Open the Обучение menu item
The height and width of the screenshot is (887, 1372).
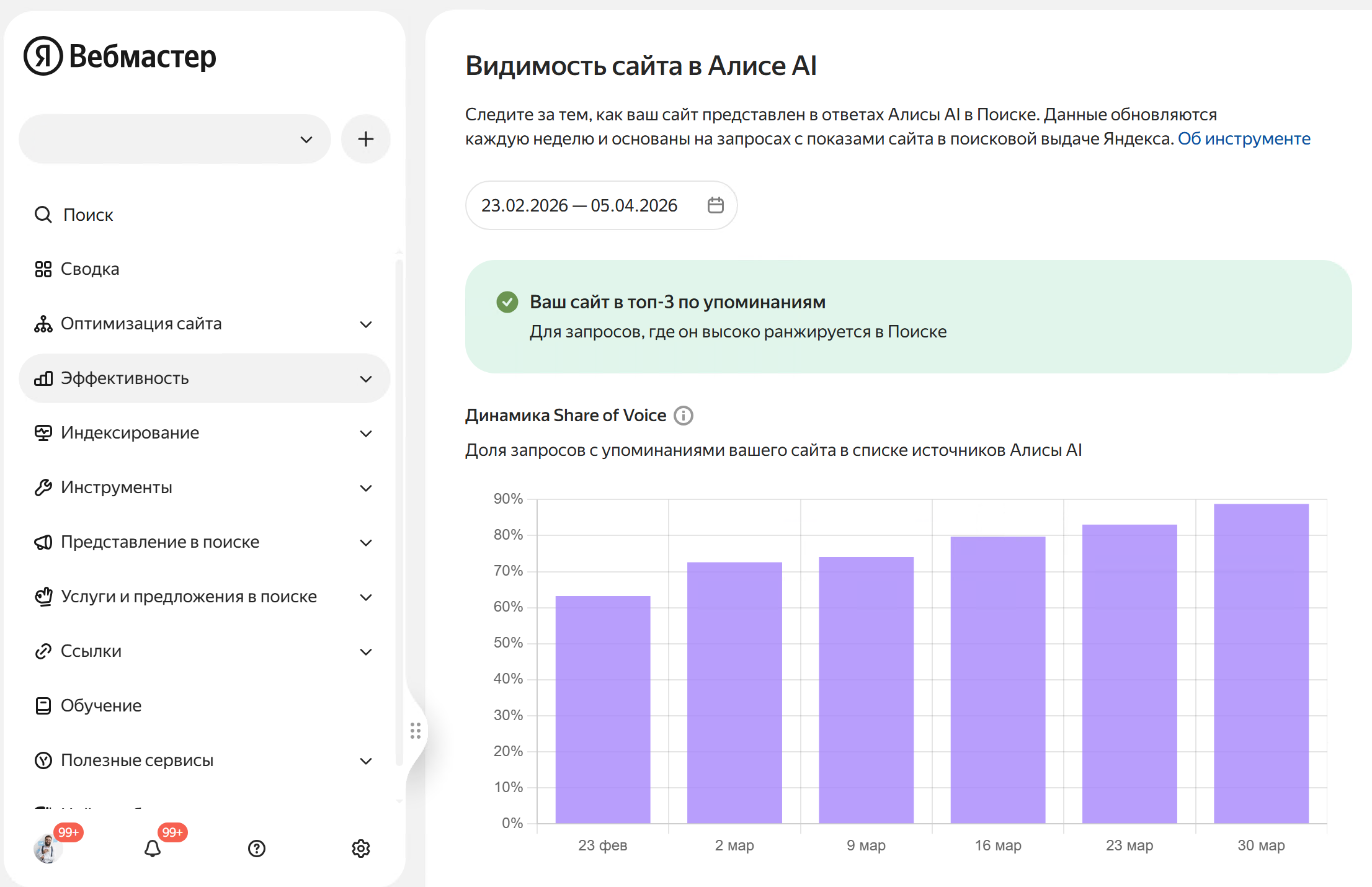pos(101,706)
